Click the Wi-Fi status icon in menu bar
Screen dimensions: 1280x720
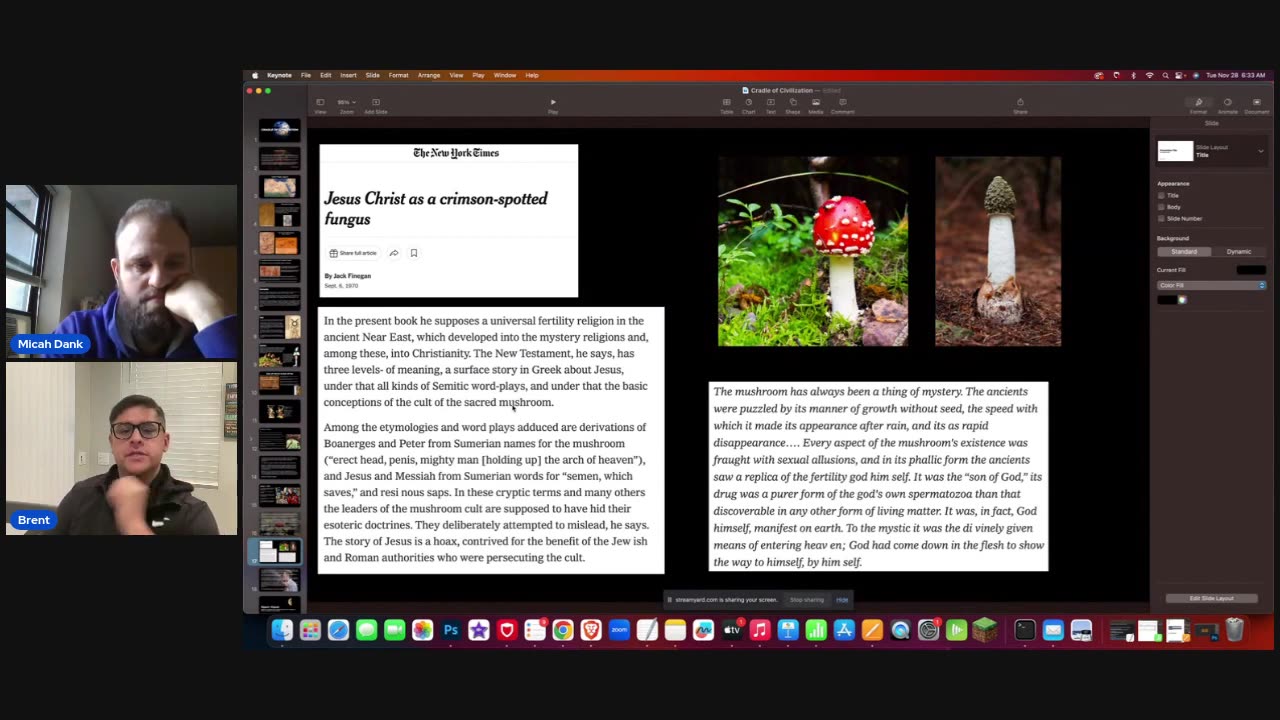tap(1149, 75)
